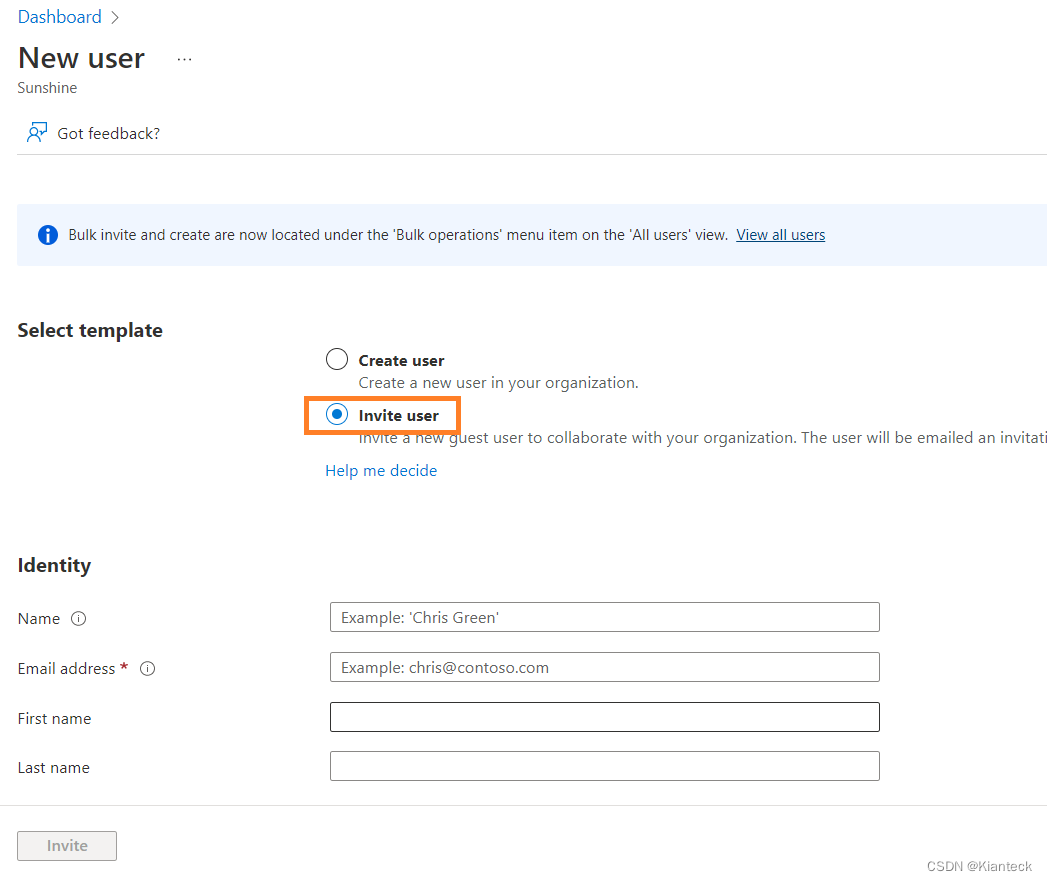Screen dimensions: 1047x881
Task: Focus the Last name input field
Action: point(604,766)
